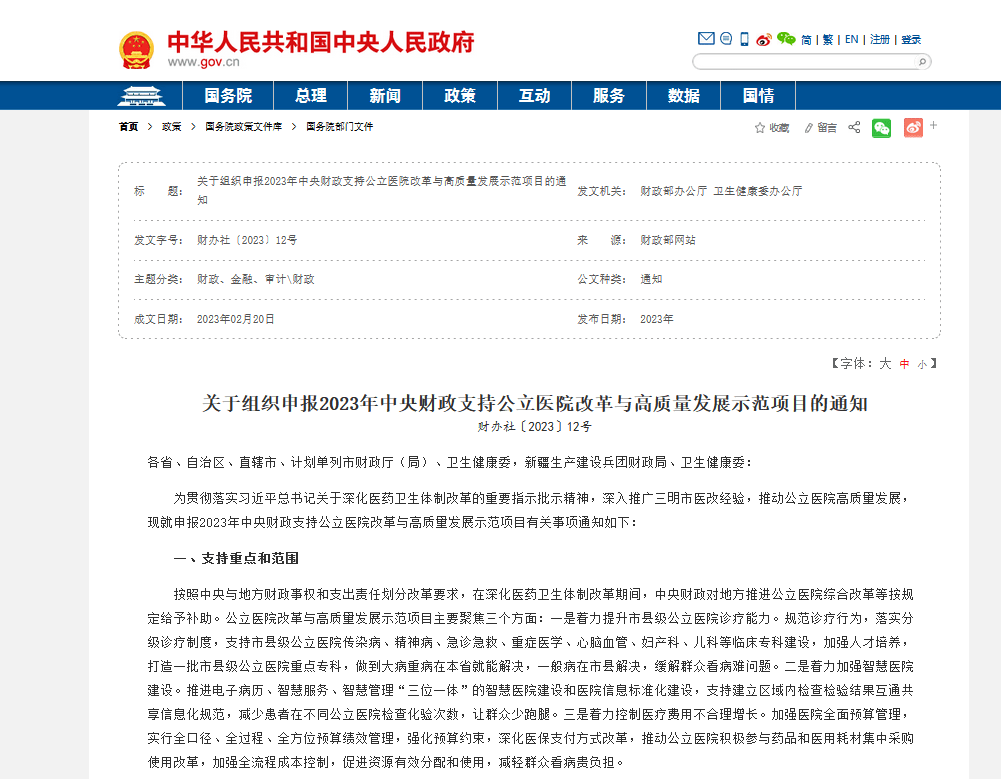
Task: Click the source value 财政部网站
Action: [668, 240]
